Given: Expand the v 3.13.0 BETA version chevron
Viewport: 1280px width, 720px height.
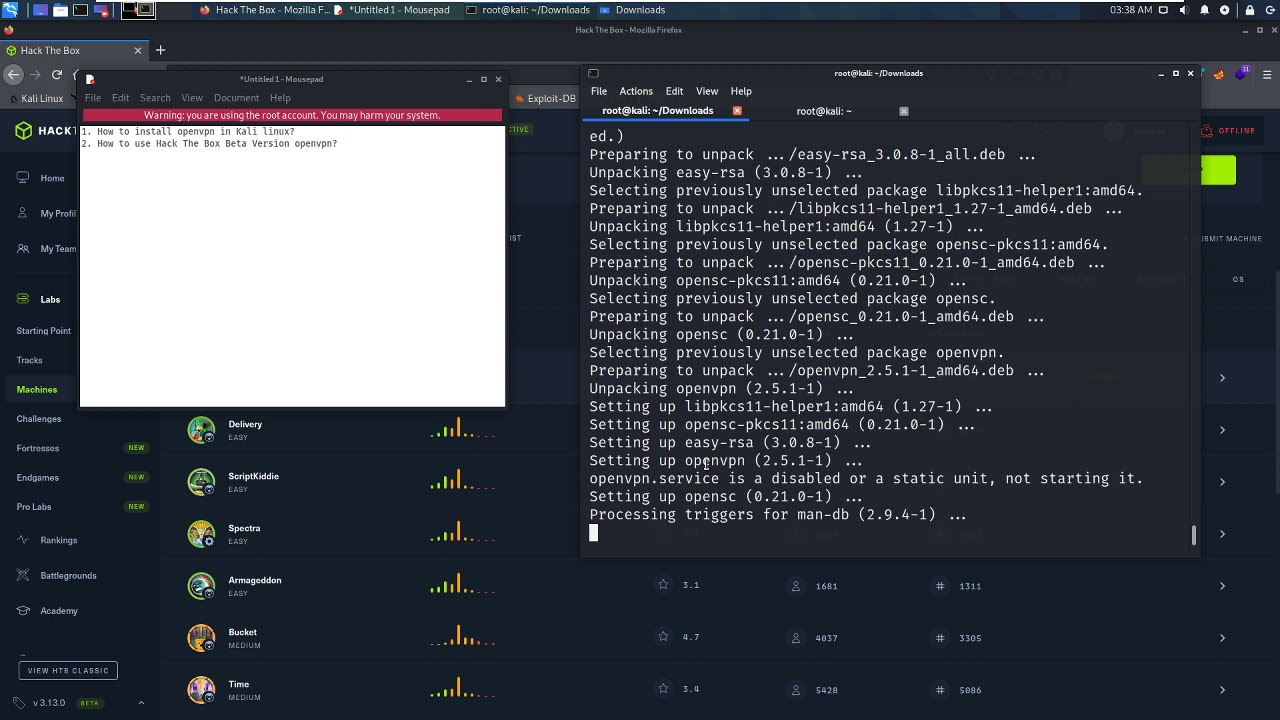Looking at the screenshot, I should [141, 703].
